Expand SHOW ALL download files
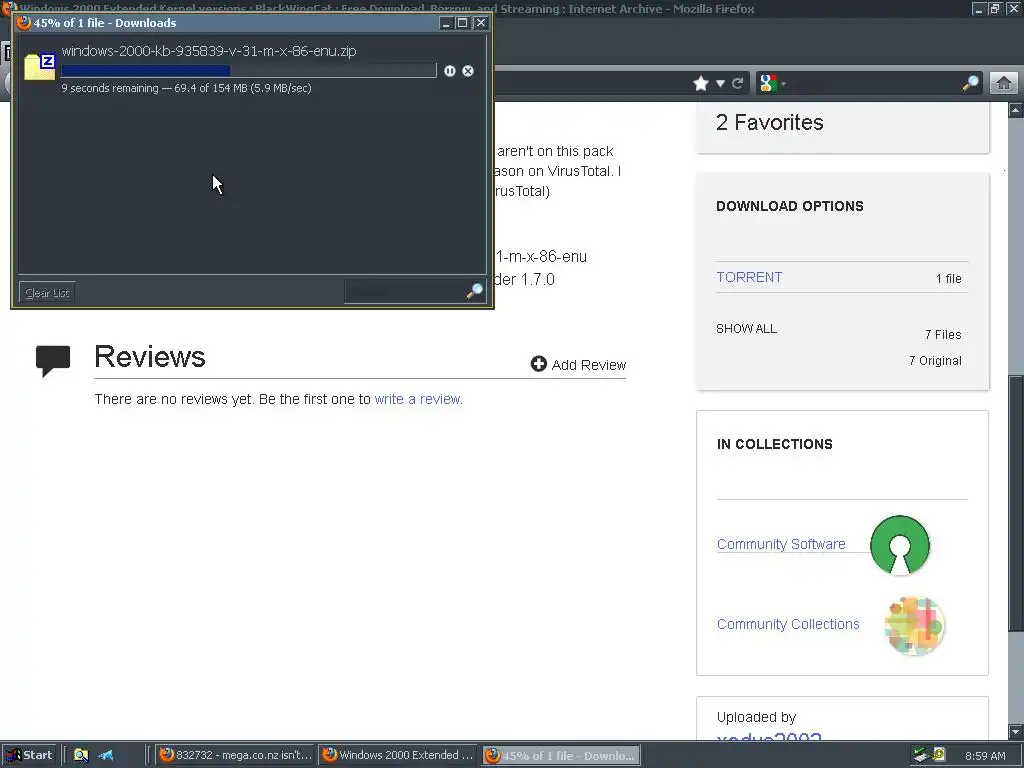This screenshot has height=768, width=1024. [x=746, y=328]
